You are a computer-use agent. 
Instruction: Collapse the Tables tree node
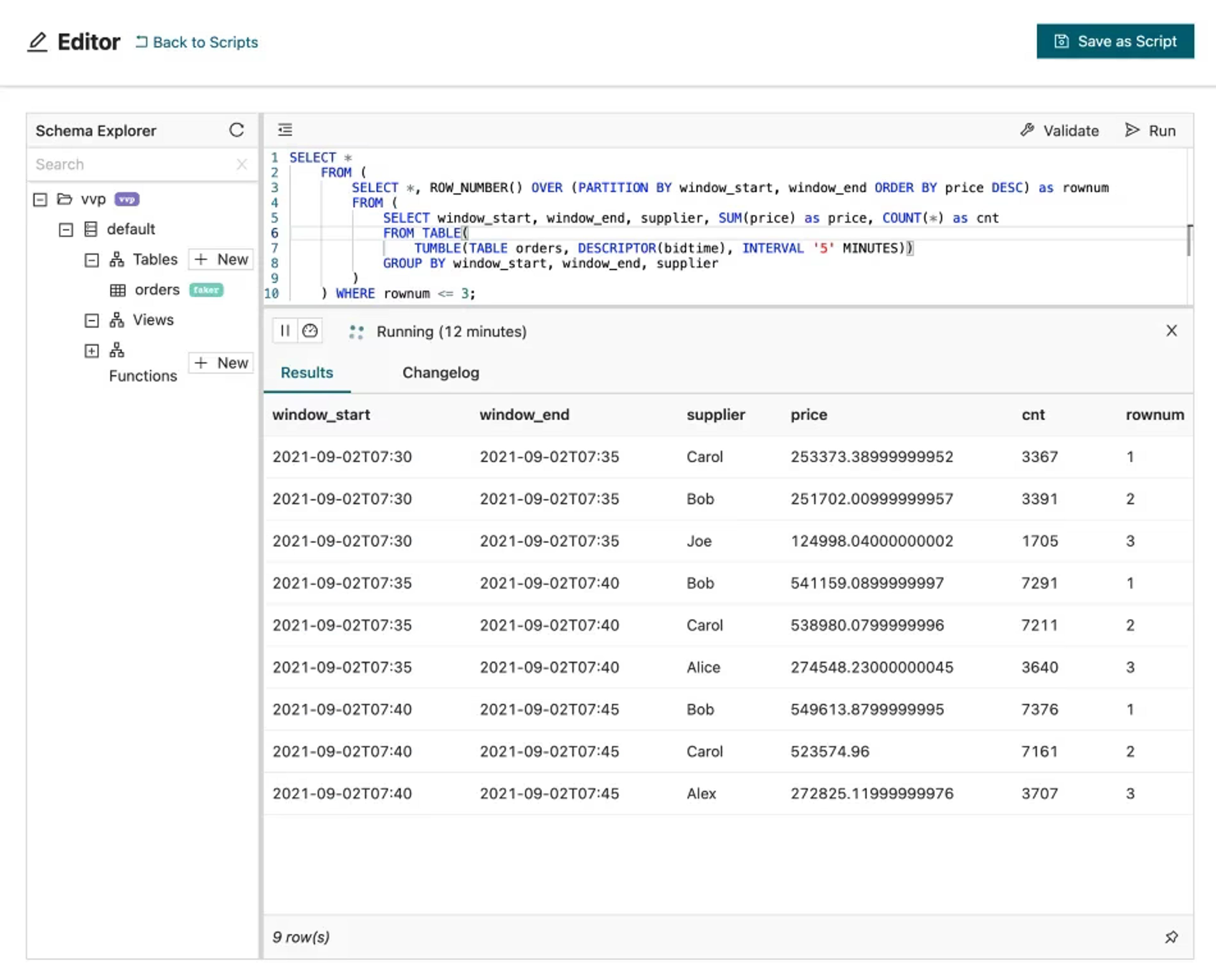click(92, 260)
